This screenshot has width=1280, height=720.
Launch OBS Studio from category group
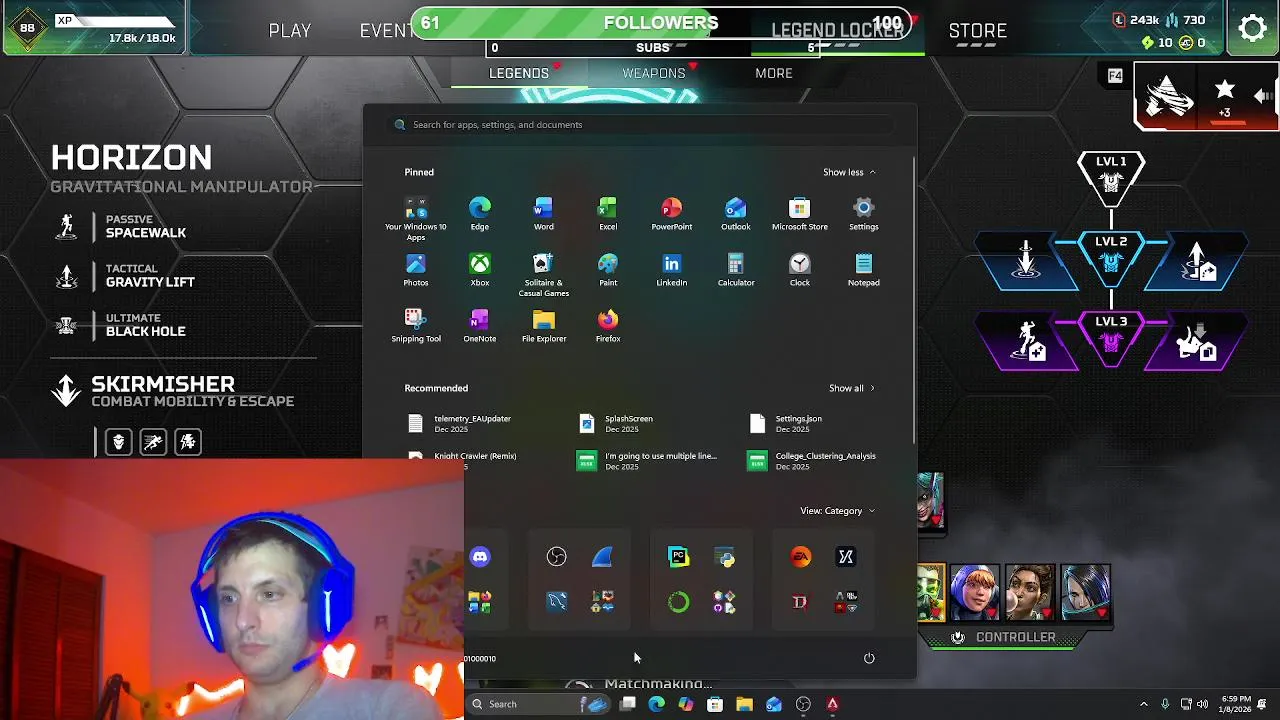[x=557, y=557]
